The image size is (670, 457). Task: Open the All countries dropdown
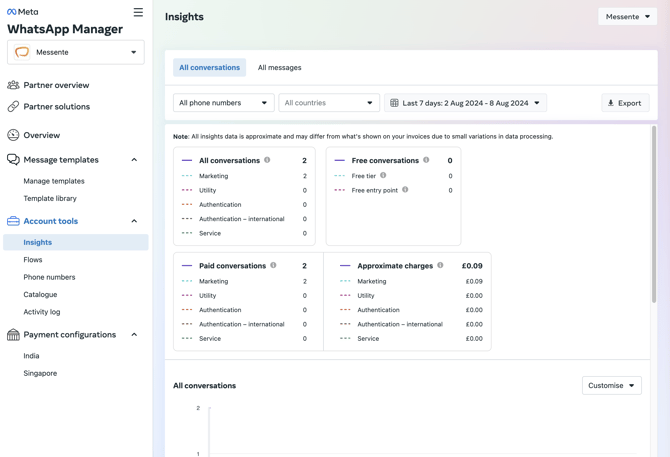328,103
